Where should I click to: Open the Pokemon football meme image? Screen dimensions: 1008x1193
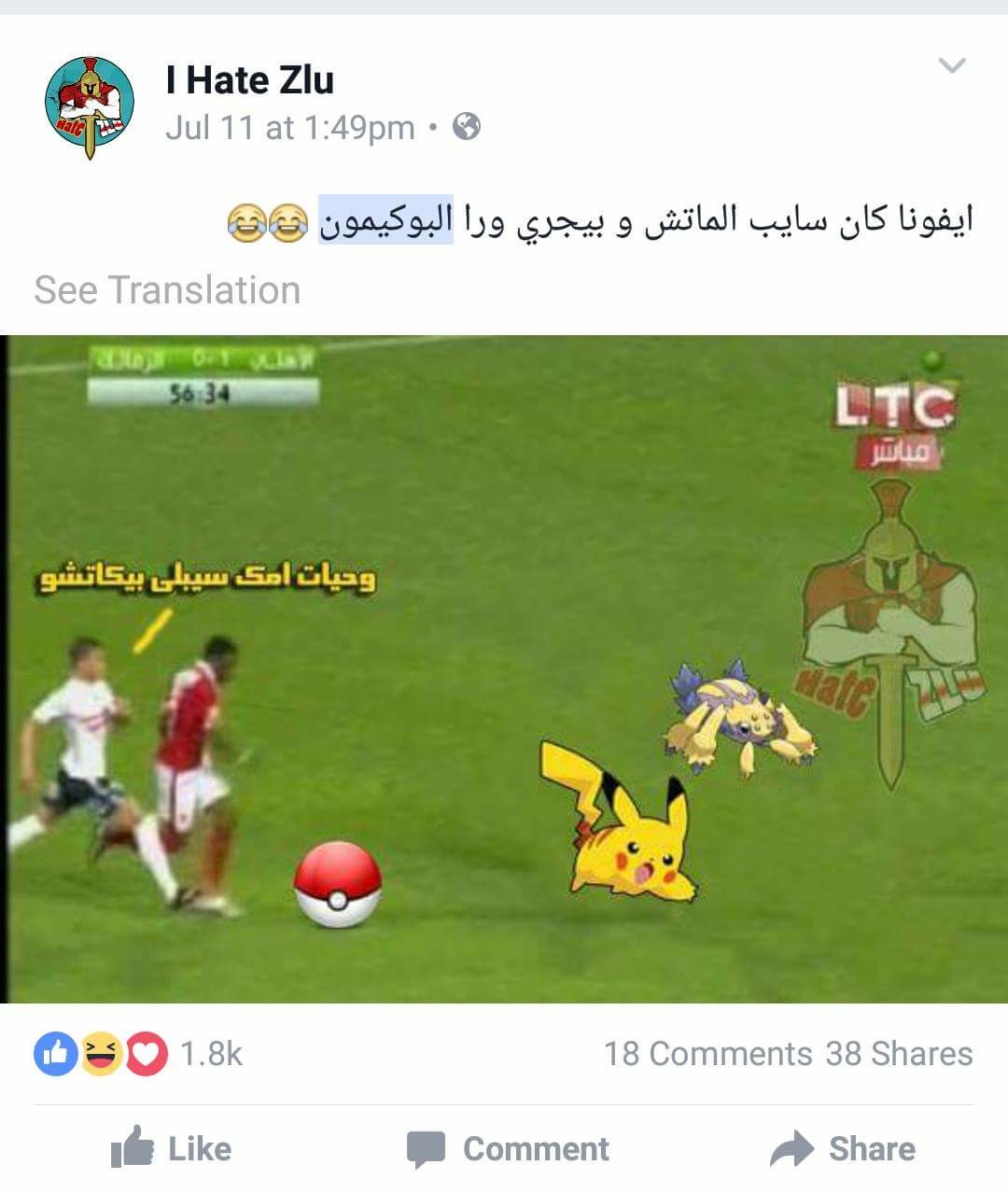point(504,669)
